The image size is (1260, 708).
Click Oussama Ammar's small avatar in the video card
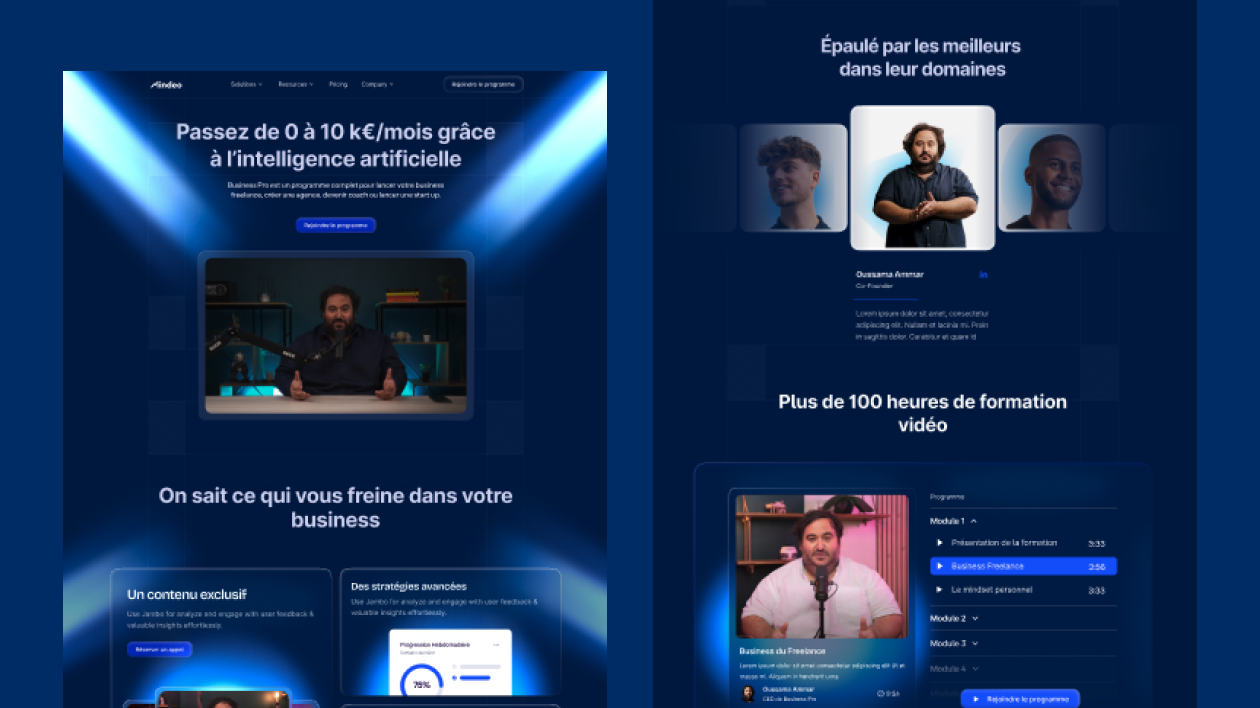coord(748,693)
